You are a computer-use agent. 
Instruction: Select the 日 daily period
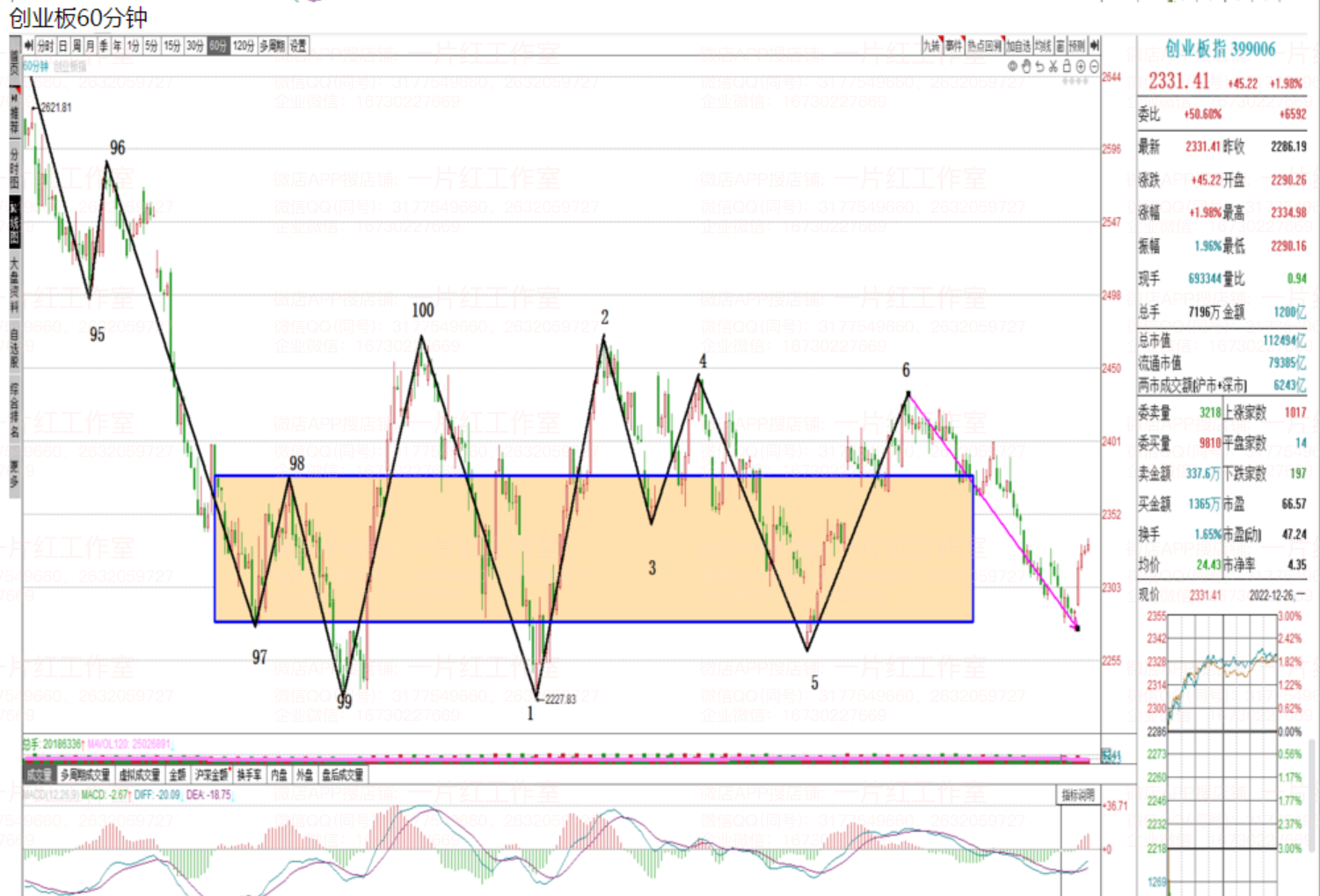click(x=63, y=46)
